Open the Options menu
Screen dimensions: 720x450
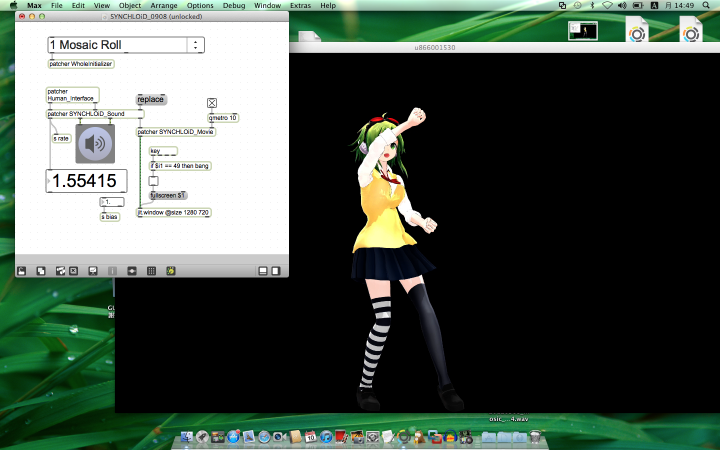coord(200,6)
